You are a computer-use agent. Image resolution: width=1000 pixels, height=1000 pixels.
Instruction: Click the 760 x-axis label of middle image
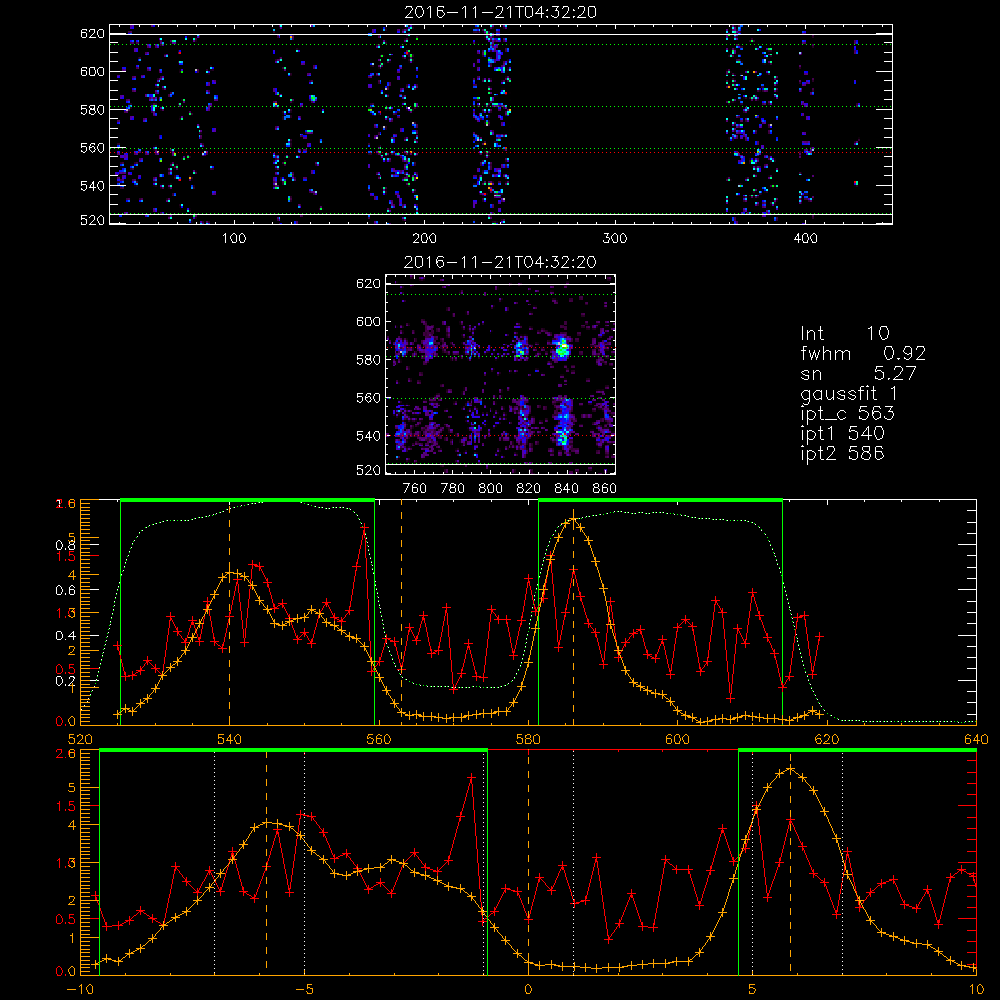[415, 489]
